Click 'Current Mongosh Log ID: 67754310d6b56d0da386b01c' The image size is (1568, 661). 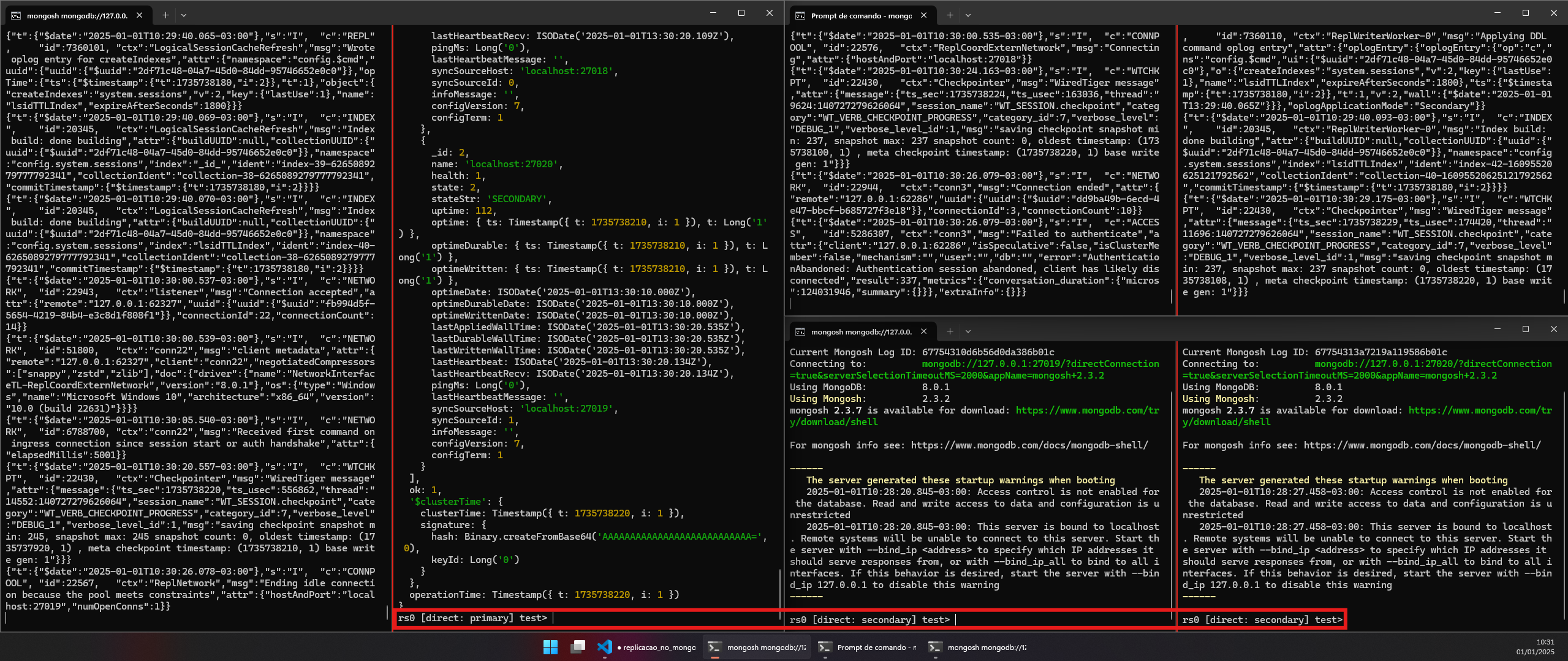click(x=922, y=352)
